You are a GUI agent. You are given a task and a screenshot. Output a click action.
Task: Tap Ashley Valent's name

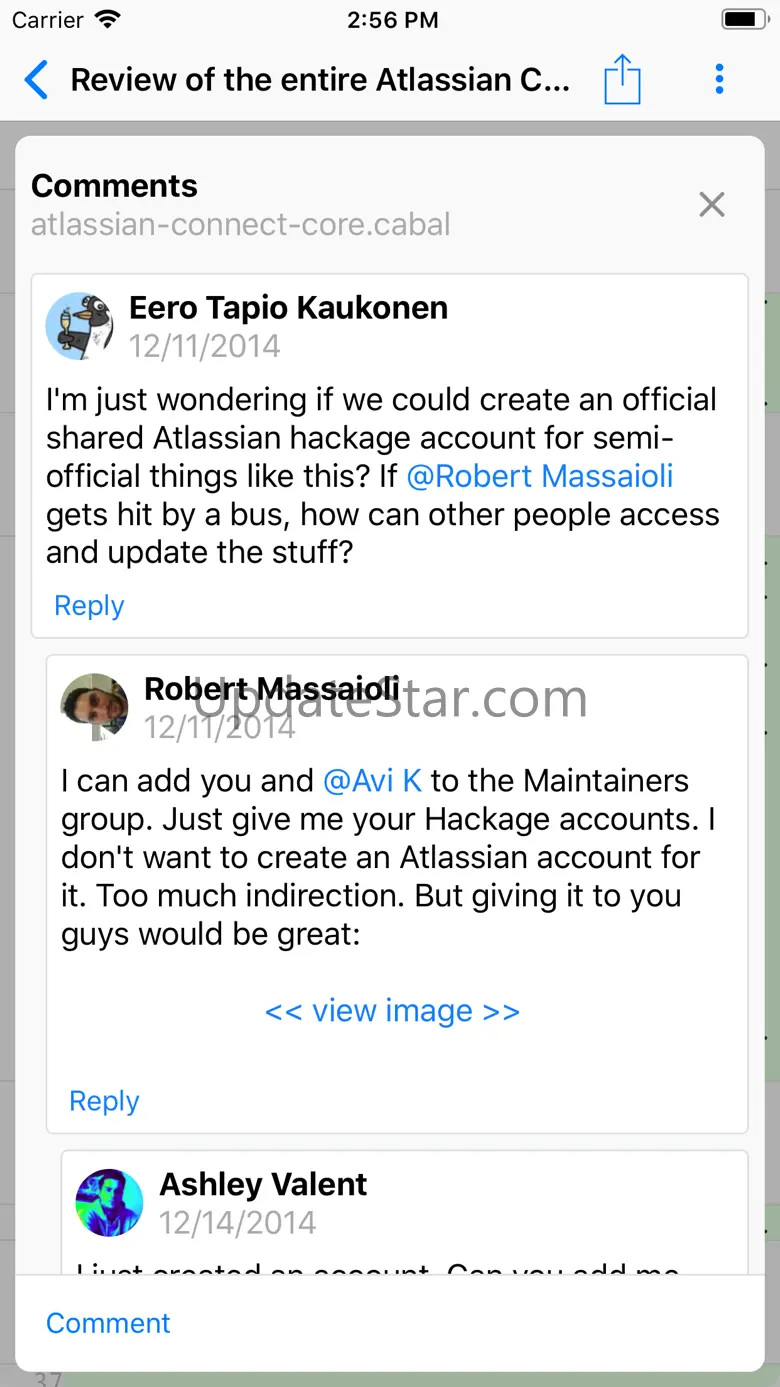pos(263,1184)
